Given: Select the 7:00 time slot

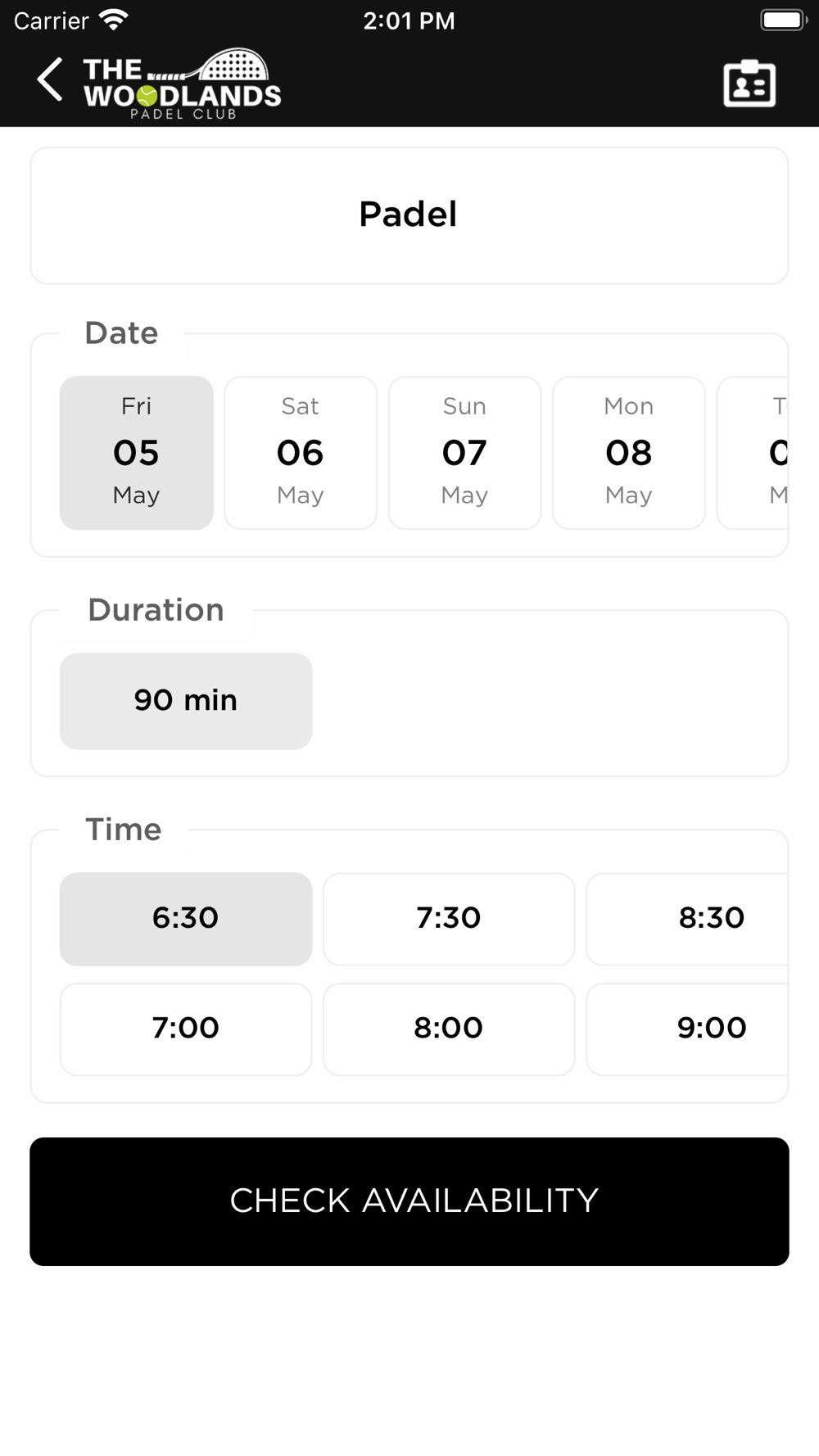Looking at the screenshot, I should point(186,1029).
